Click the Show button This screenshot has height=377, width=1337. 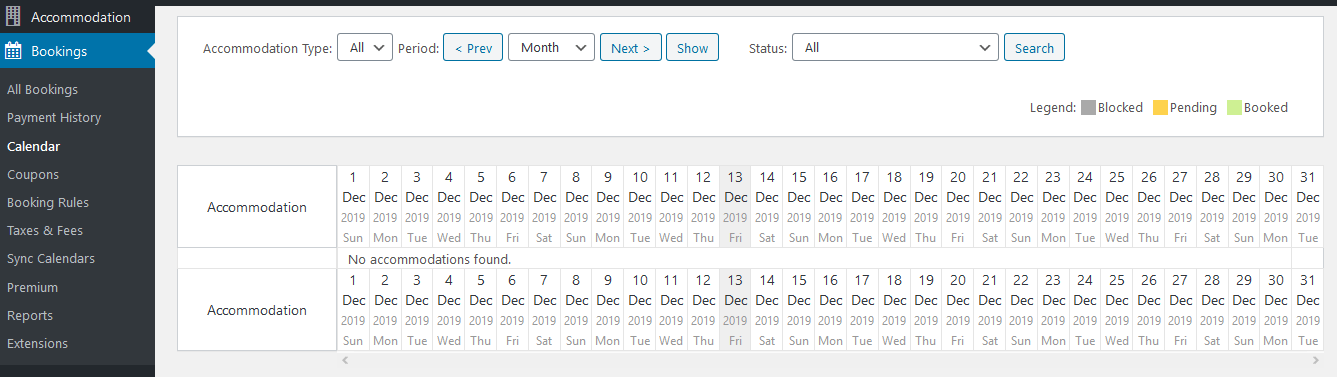692,47
